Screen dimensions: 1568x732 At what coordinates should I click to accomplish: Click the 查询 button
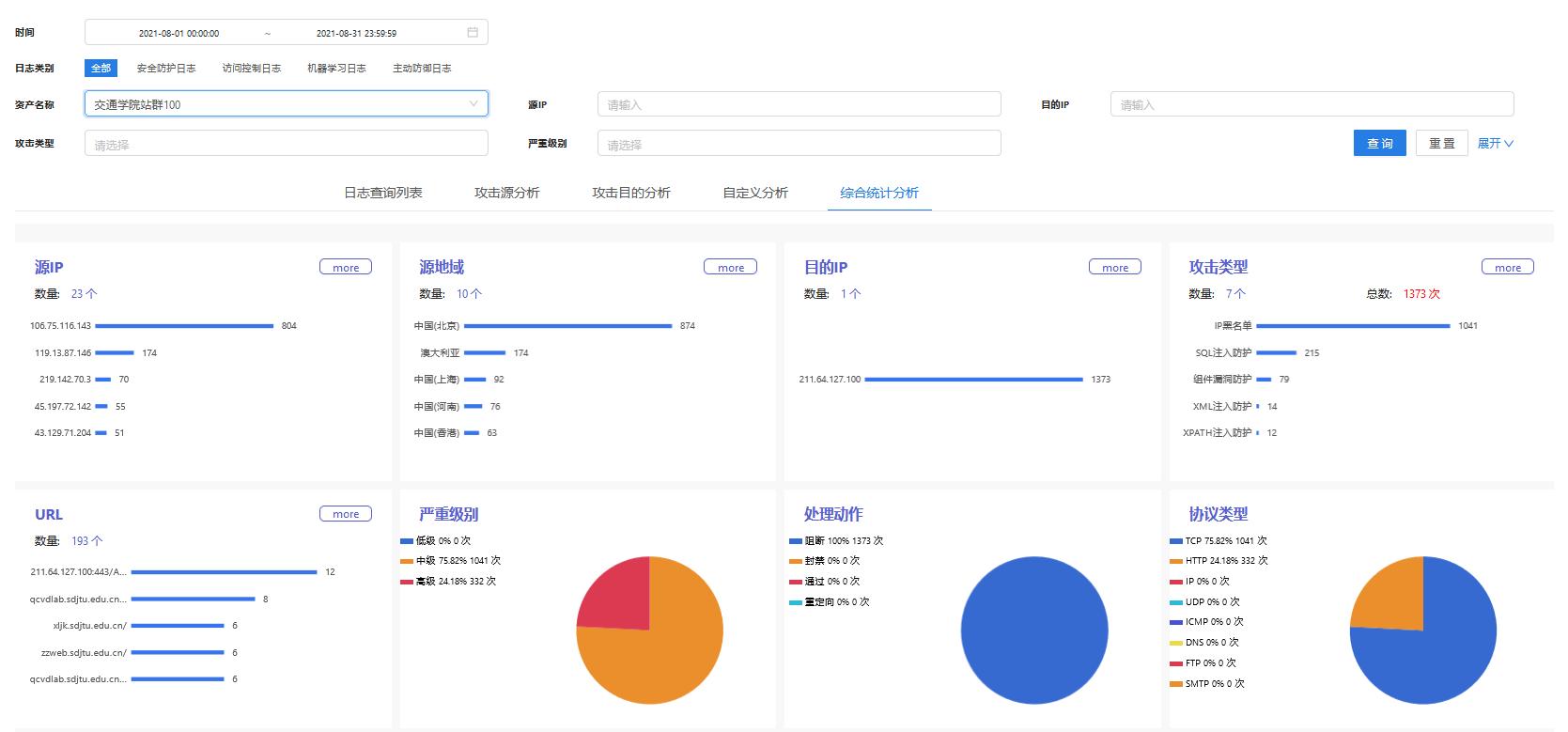(x=1380, y=143)
